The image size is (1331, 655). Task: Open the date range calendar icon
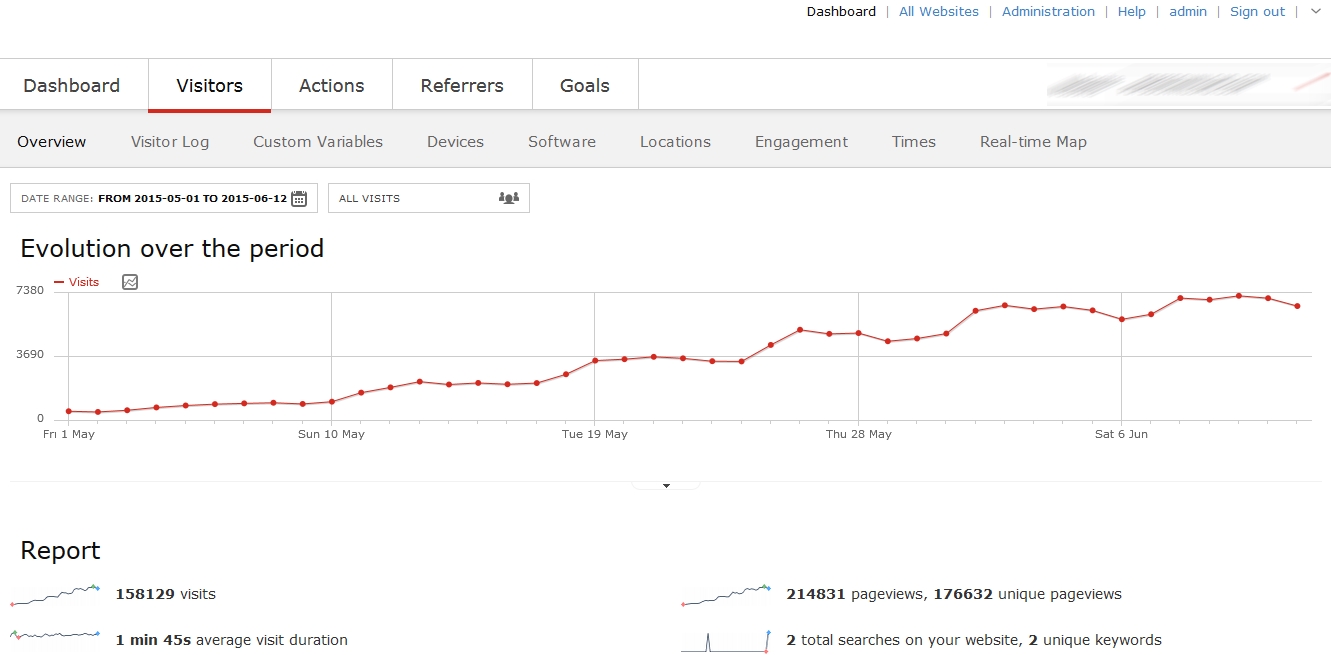click(299, 198)
